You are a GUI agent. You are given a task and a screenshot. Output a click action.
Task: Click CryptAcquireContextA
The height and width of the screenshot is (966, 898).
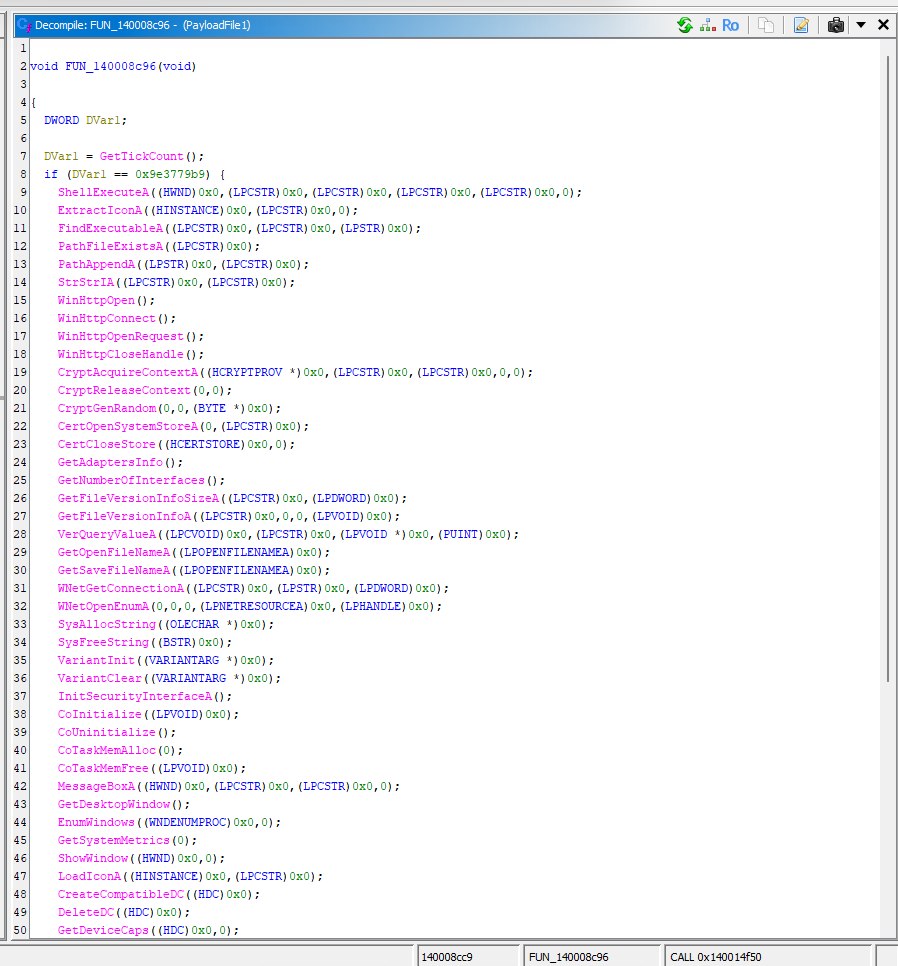127,372
